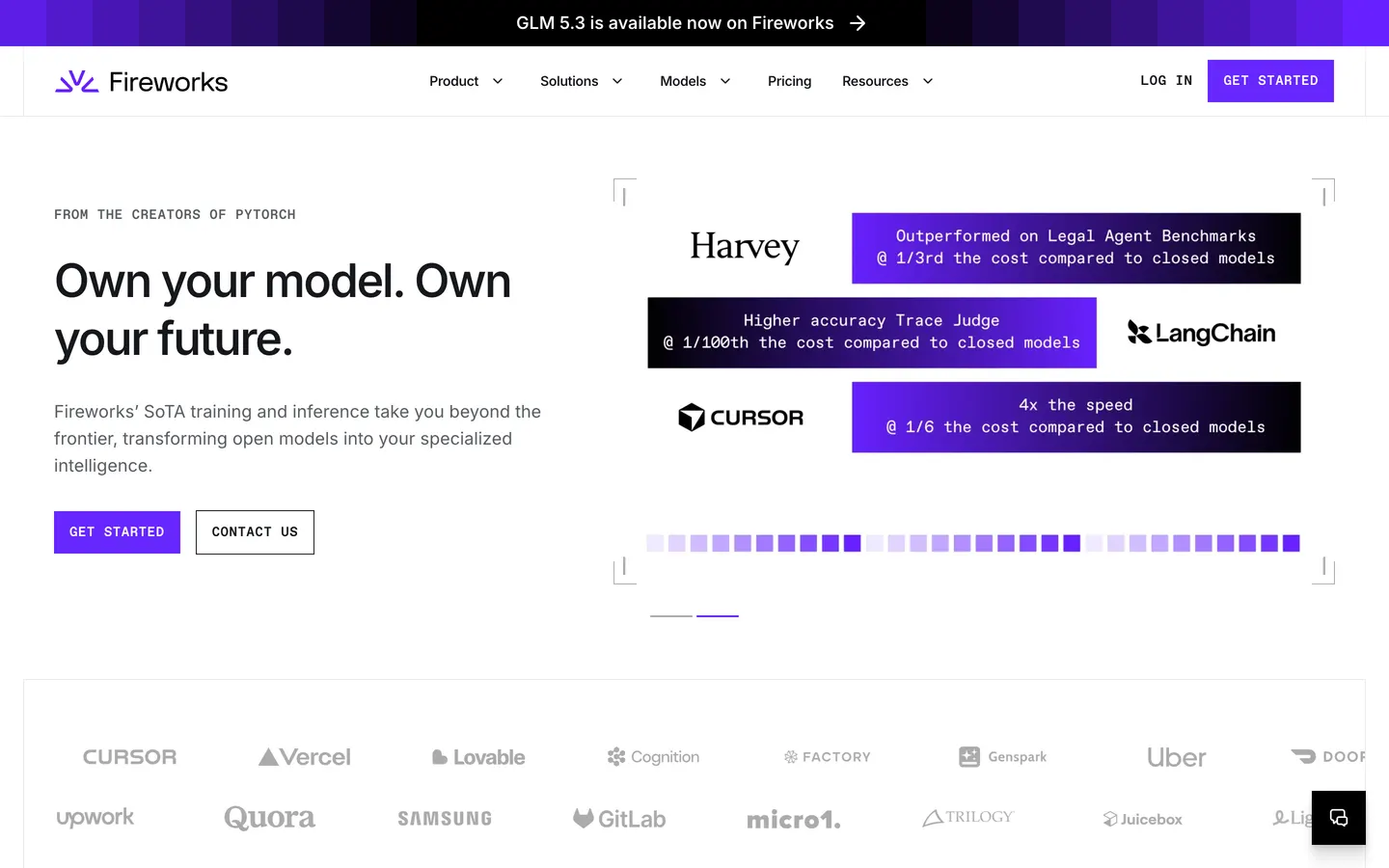Click the Factory customer logo
This screenshot has width=1389, height=868.
click(828, 757)
